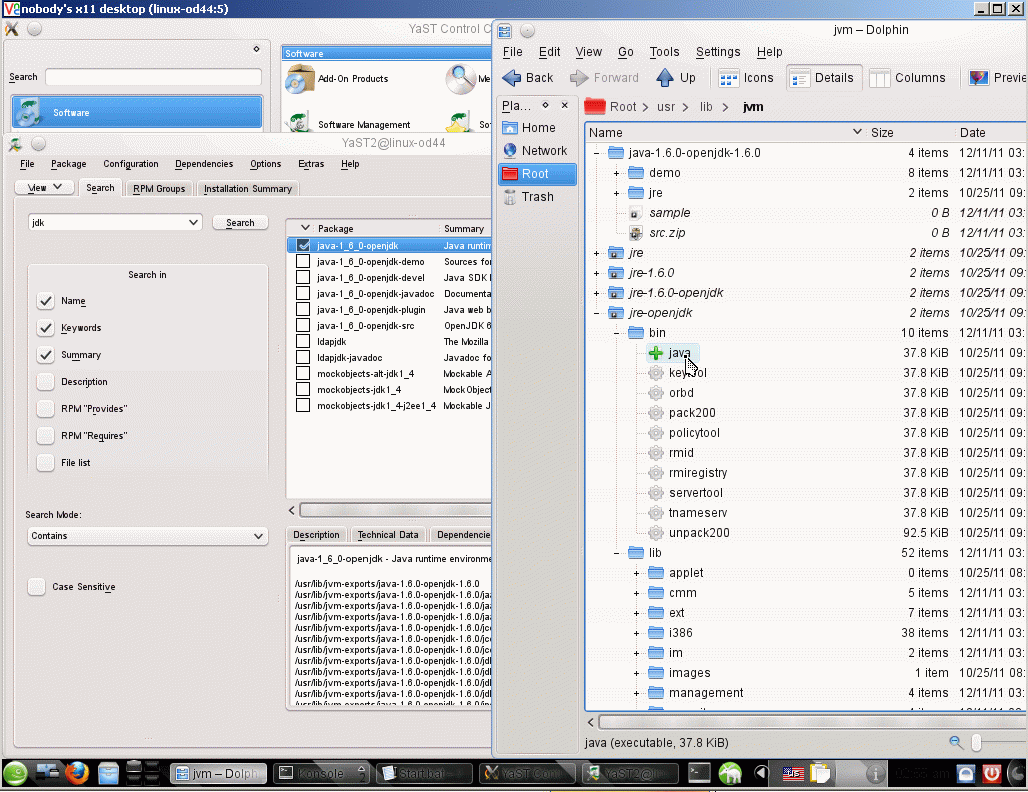Switch Dolphin to Icons view mode
Image resolution: width=1028 pixels, height=792 pixels.
coord(746,78)
